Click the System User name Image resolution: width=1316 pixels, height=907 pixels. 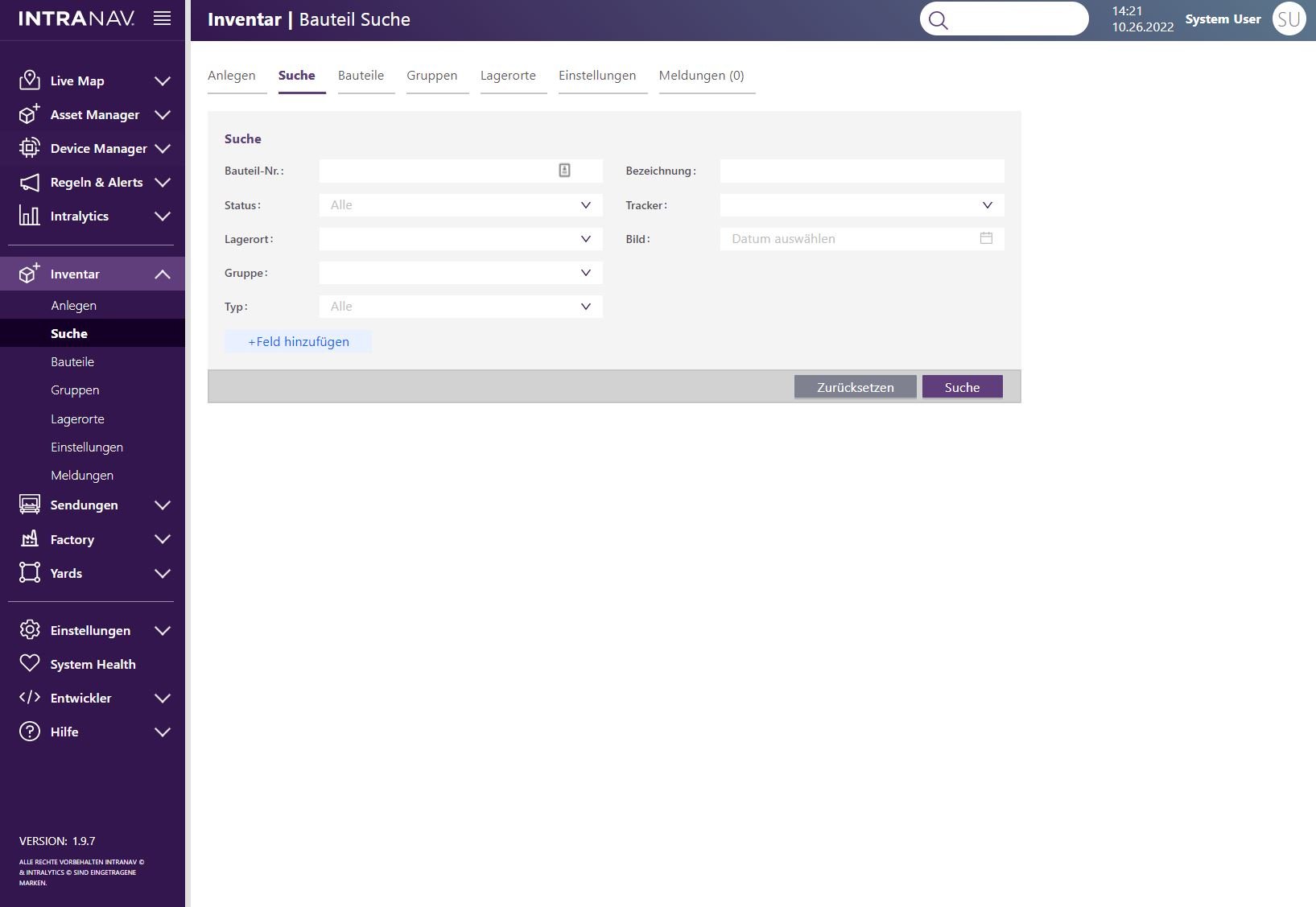[1223, 19]
